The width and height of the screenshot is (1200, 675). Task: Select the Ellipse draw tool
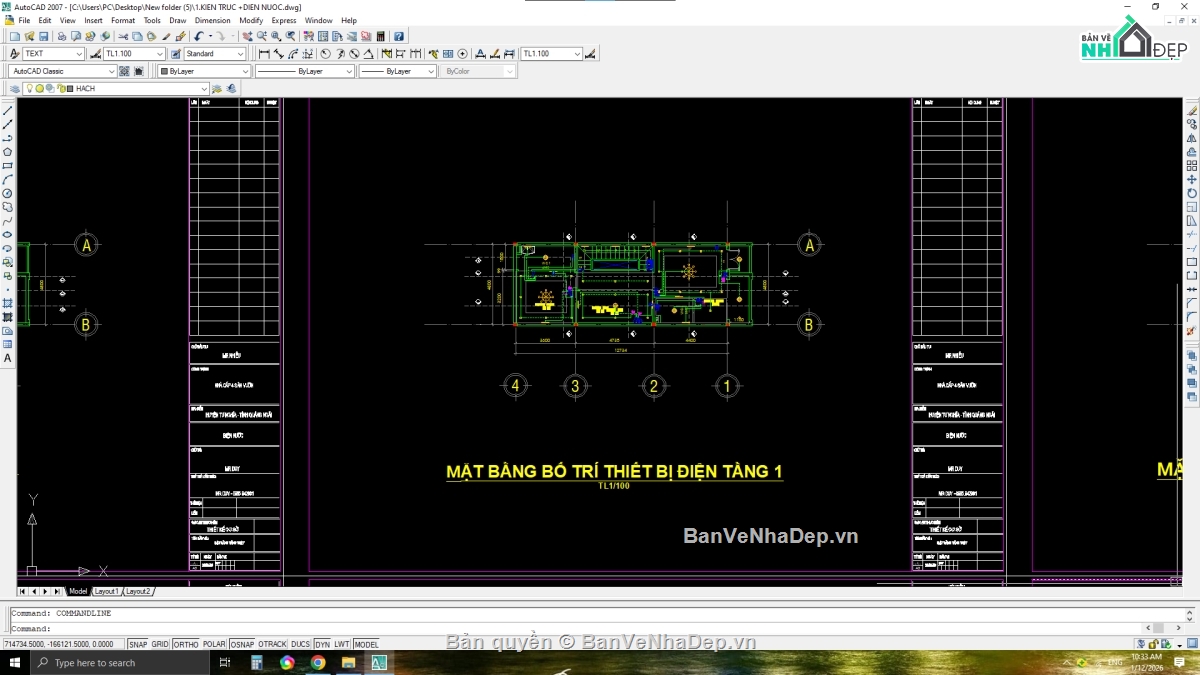pyautogui.click(x=8, y=235)
